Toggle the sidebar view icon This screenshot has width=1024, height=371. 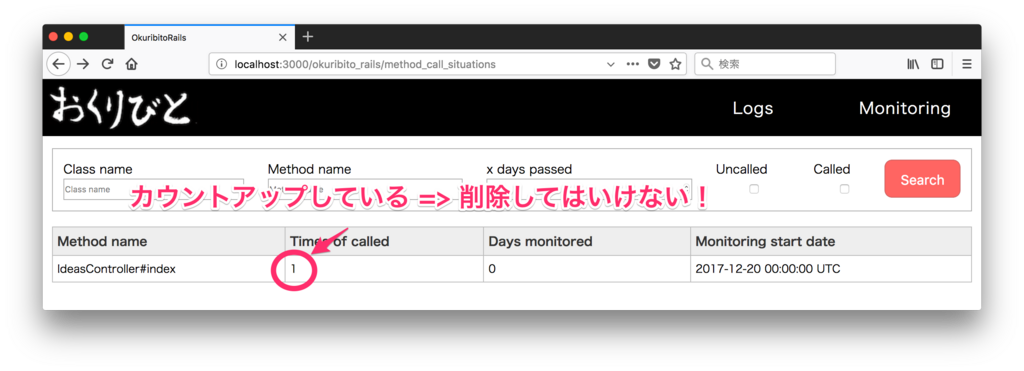click(x=937, y=64)
